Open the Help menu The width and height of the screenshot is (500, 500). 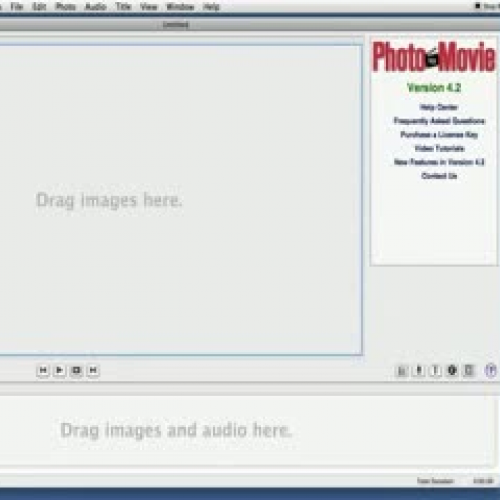211,7
